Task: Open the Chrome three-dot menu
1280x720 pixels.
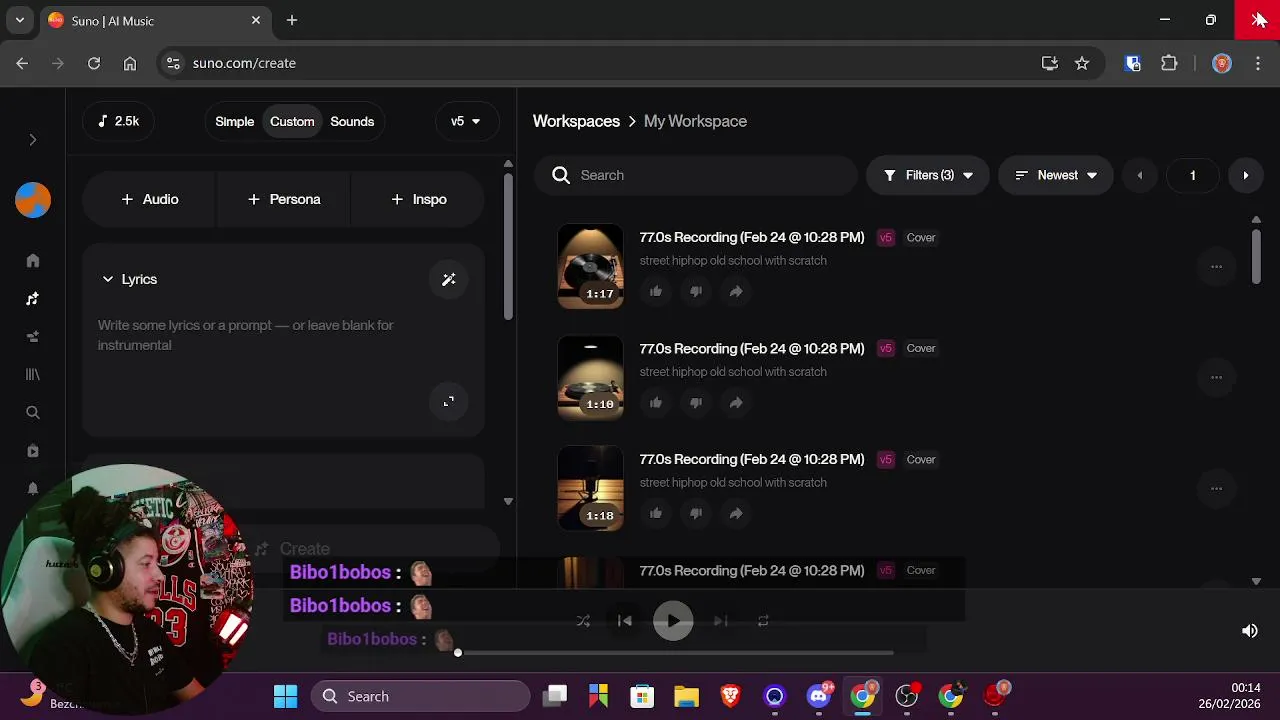Action: (1258, 63)
